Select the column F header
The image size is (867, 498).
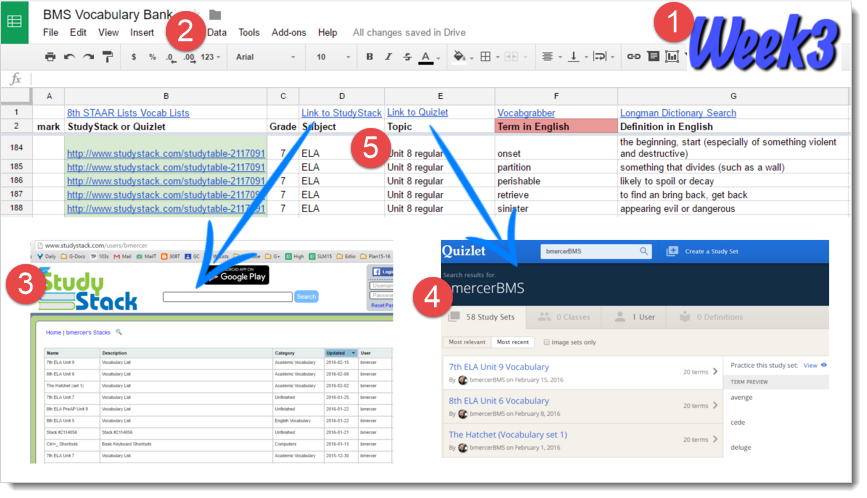coord(556,96)
